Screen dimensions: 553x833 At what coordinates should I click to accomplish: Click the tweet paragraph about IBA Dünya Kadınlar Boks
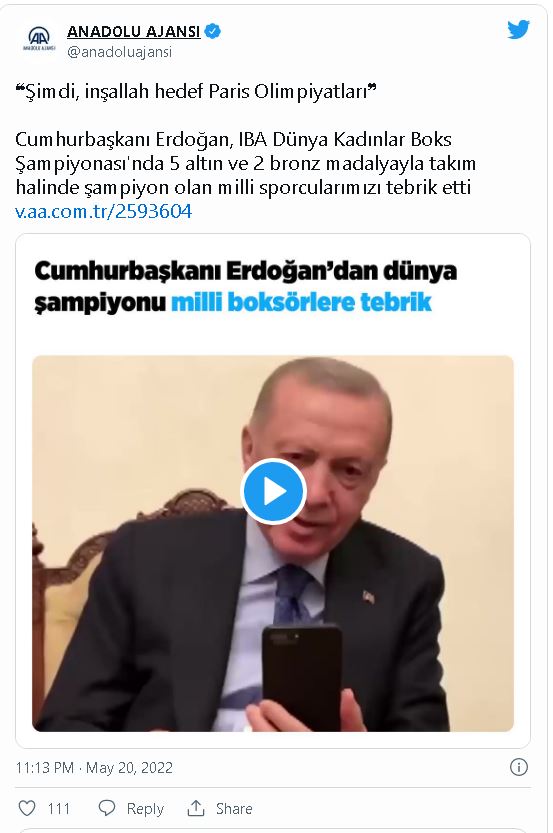tap(245, 163)
